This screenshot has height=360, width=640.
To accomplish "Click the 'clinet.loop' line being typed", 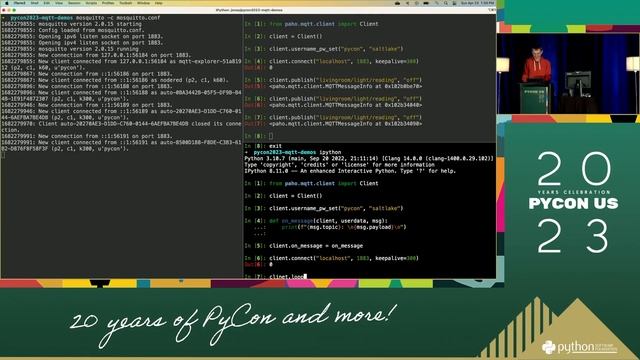I will [276, 276].
